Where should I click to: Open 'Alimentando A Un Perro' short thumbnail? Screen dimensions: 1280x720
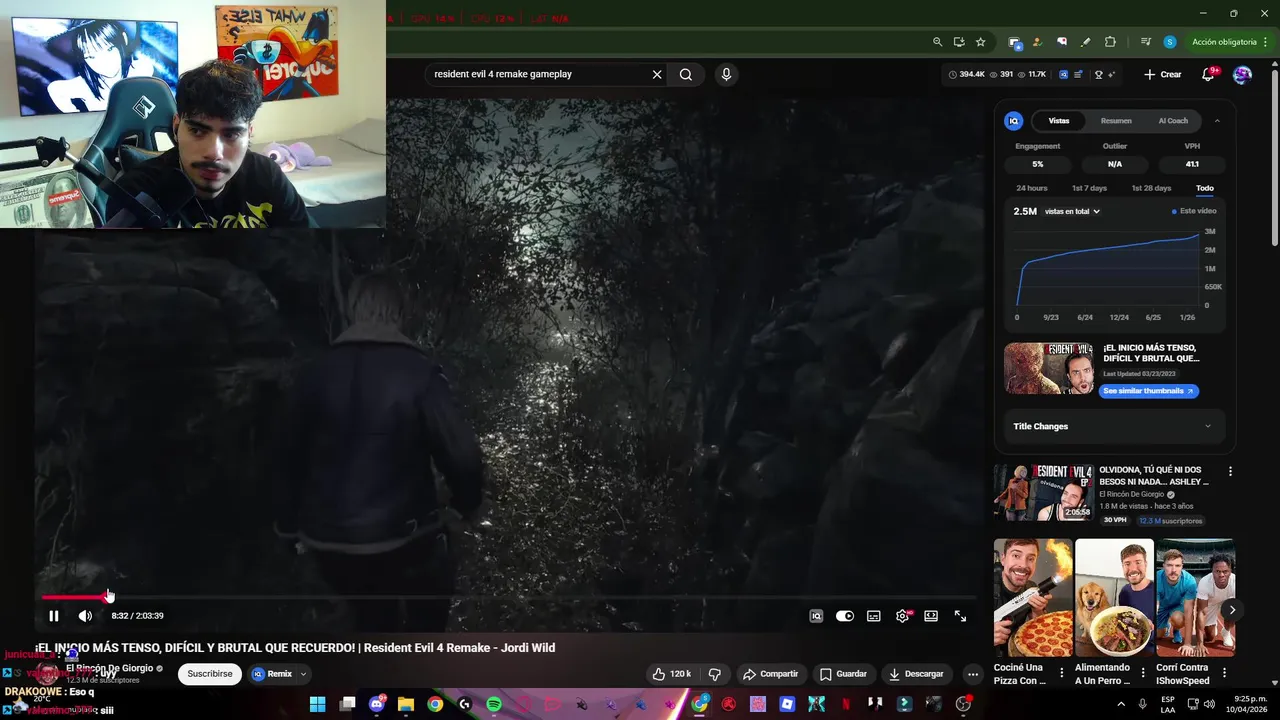pyautogui.click(x=1114, y=598)
